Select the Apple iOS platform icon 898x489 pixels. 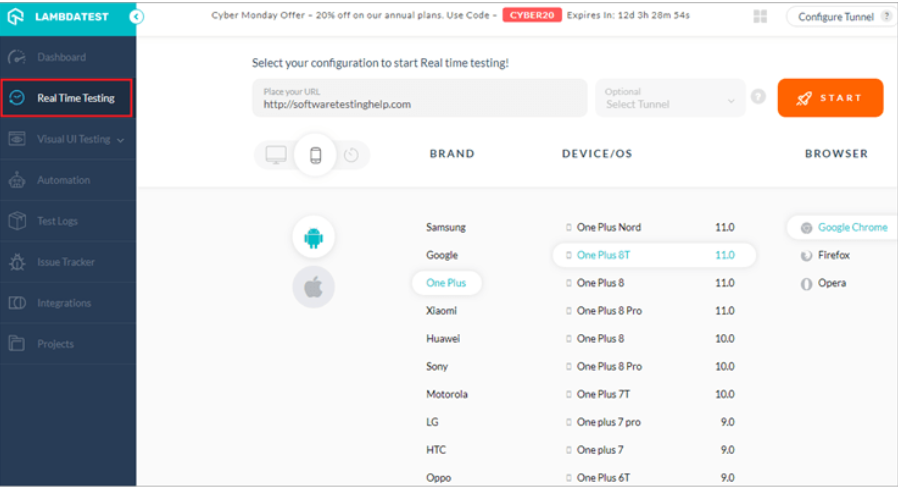click(x=314, y=288)
